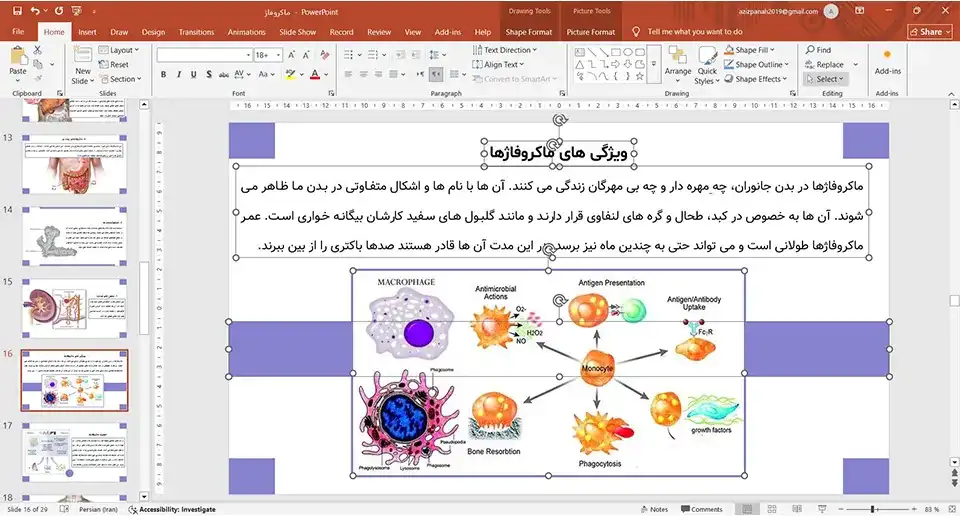Click Replace in Editing group
Viewport: 960px width, 516px height.
[824, 64]
